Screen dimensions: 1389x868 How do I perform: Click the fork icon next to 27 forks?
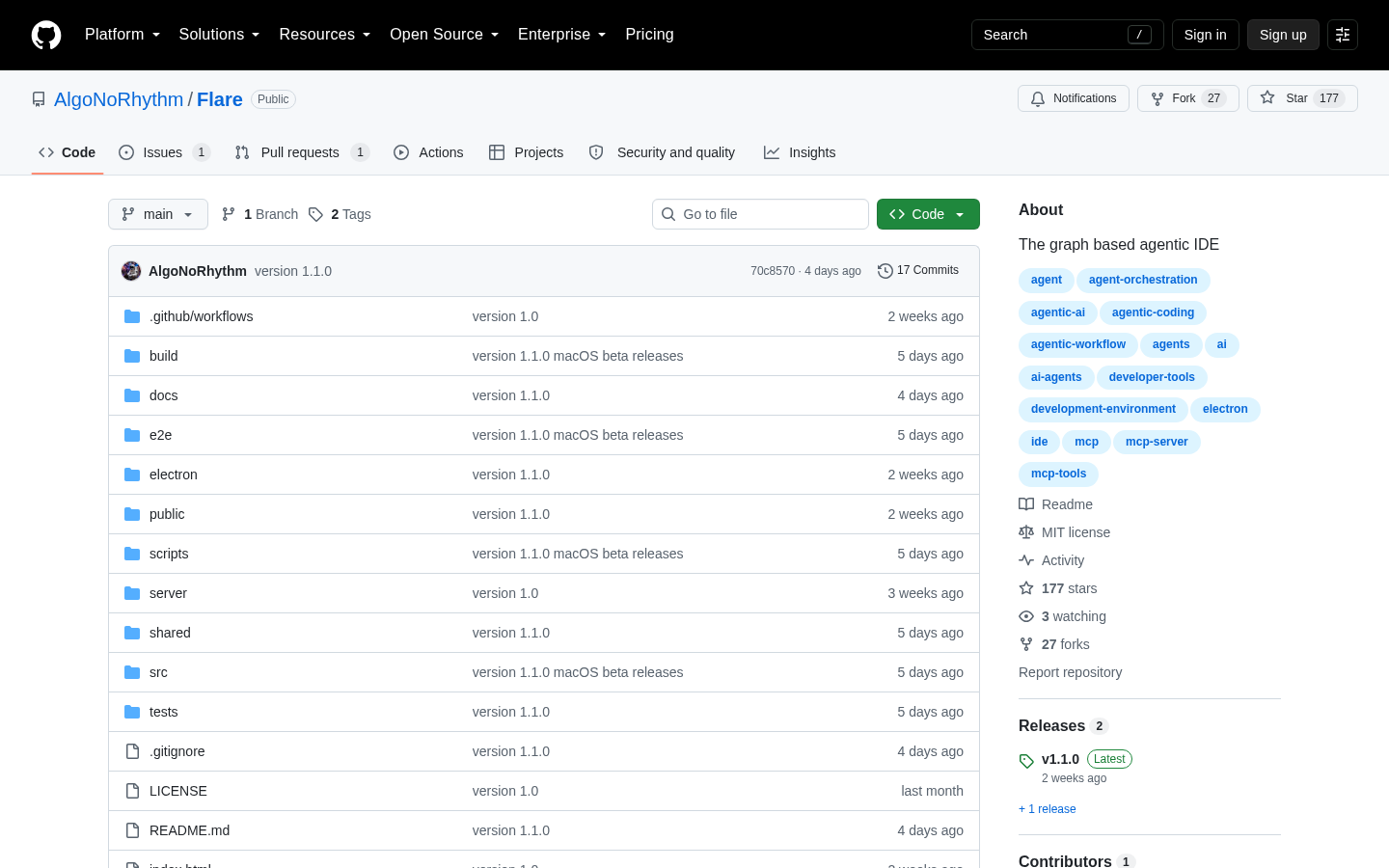coord(1026,644)
